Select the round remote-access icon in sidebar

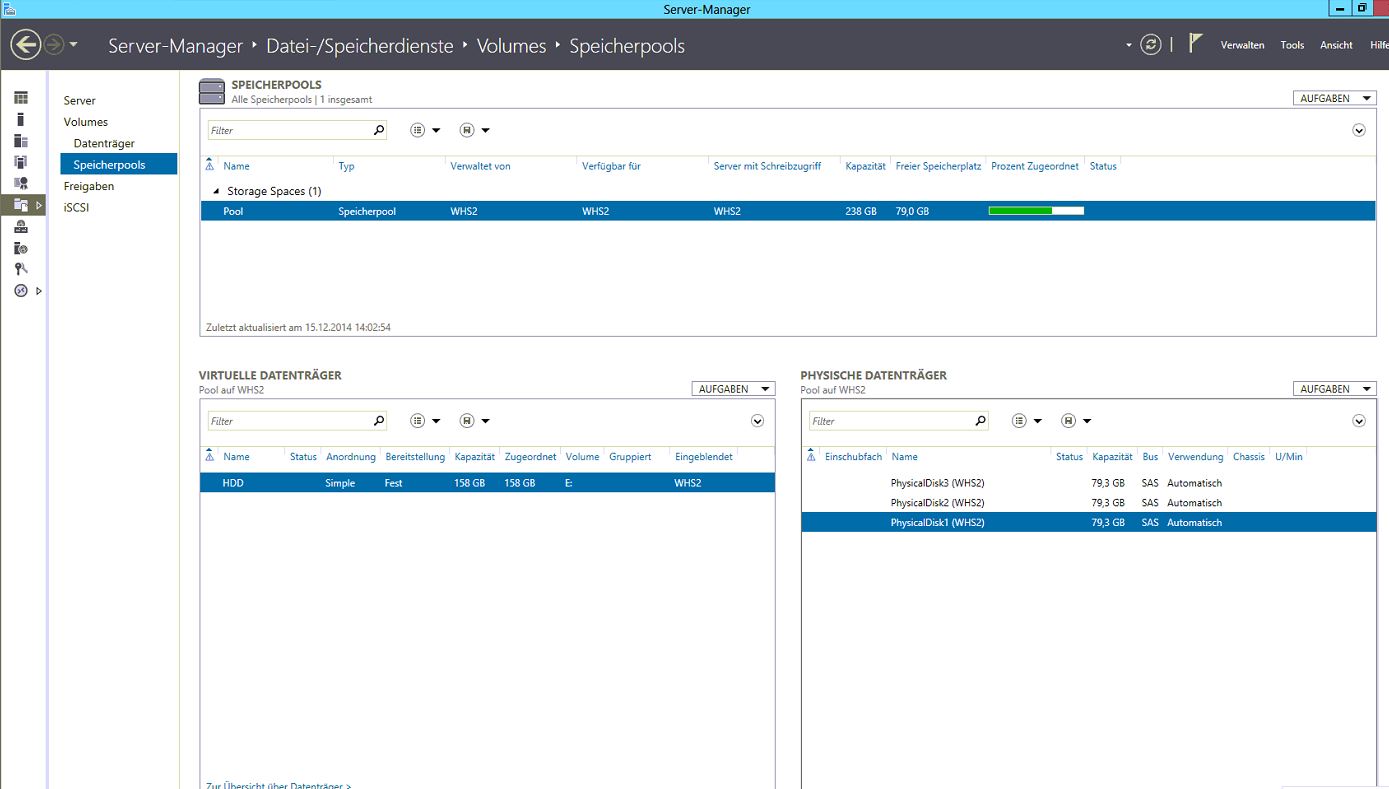21,290
